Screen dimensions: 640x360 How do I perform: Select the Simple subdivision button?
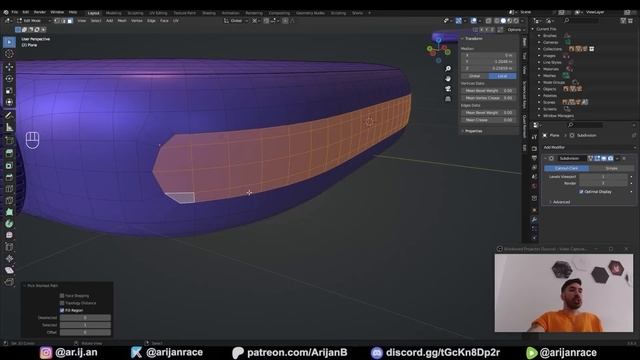611,168
